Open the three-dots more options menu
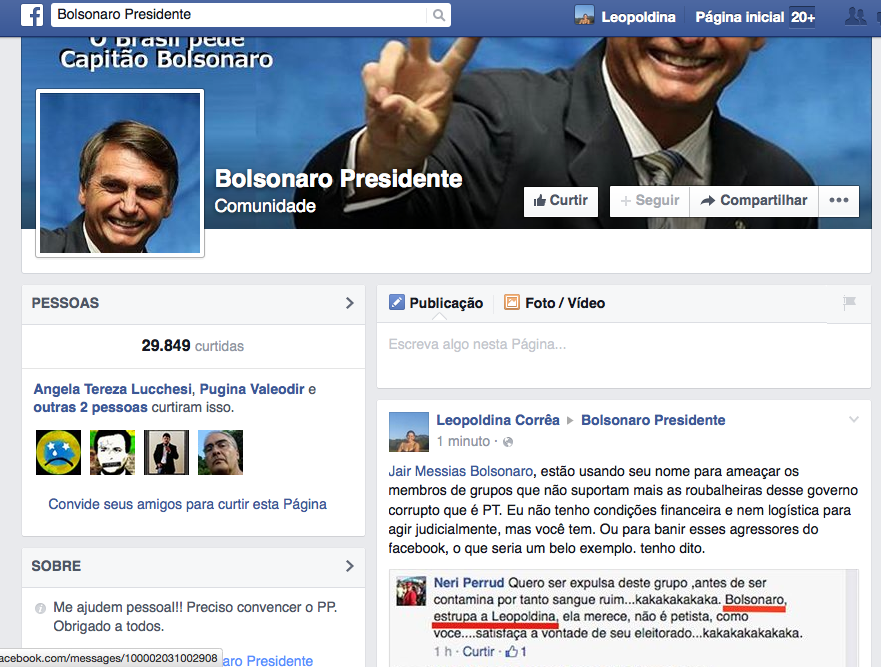881x667 pixels. (x=838, y=201)
